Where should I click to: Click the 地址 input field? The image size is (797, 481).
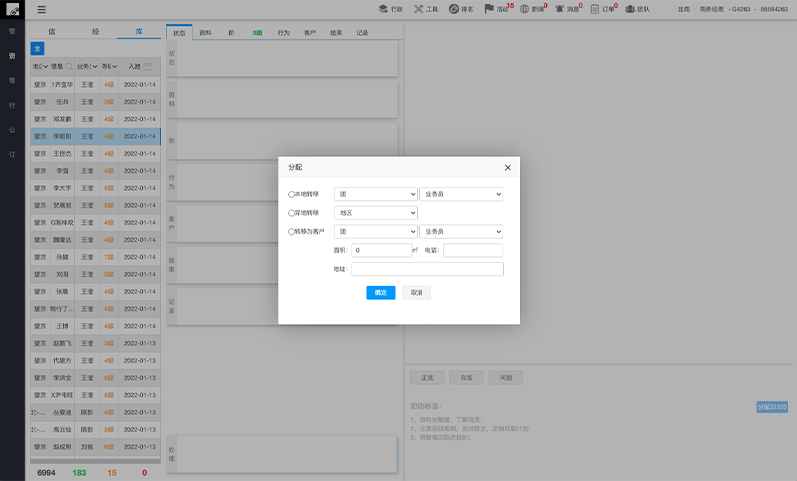(x=427, y=269)
